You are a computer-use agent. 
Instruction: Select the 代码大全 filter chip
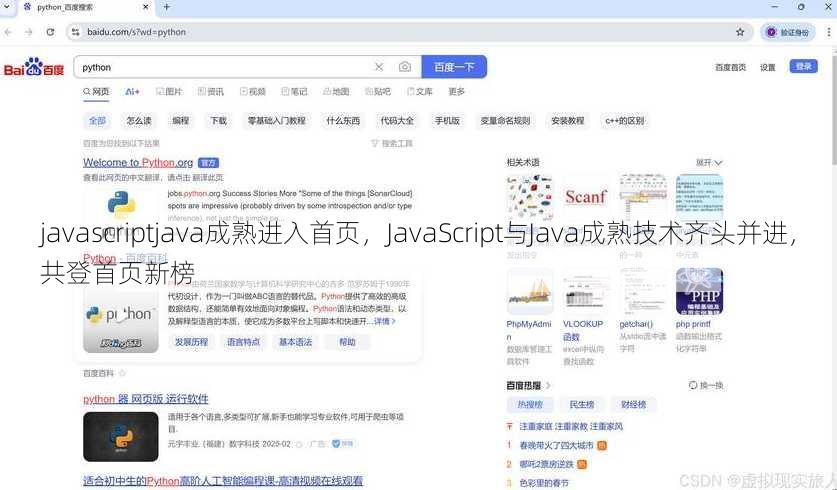pos(397,121)
